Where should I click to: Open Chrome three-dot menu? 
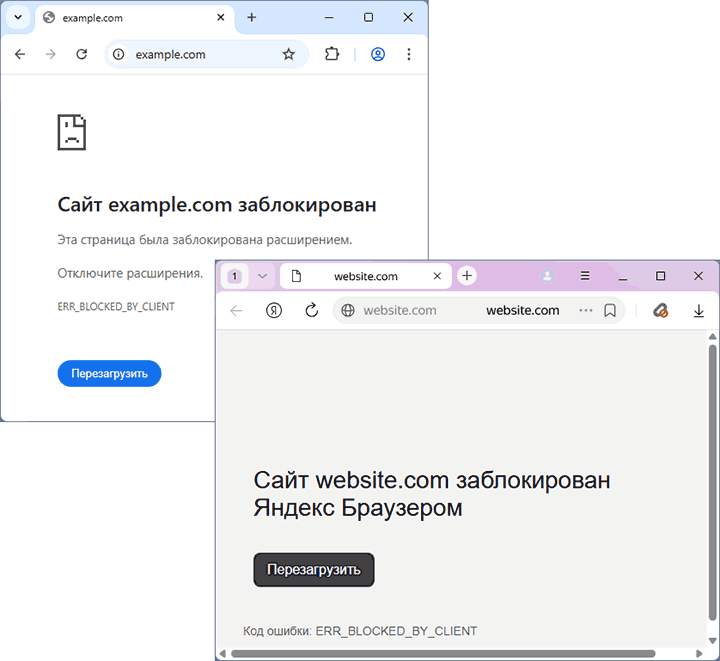click(409, 54)
